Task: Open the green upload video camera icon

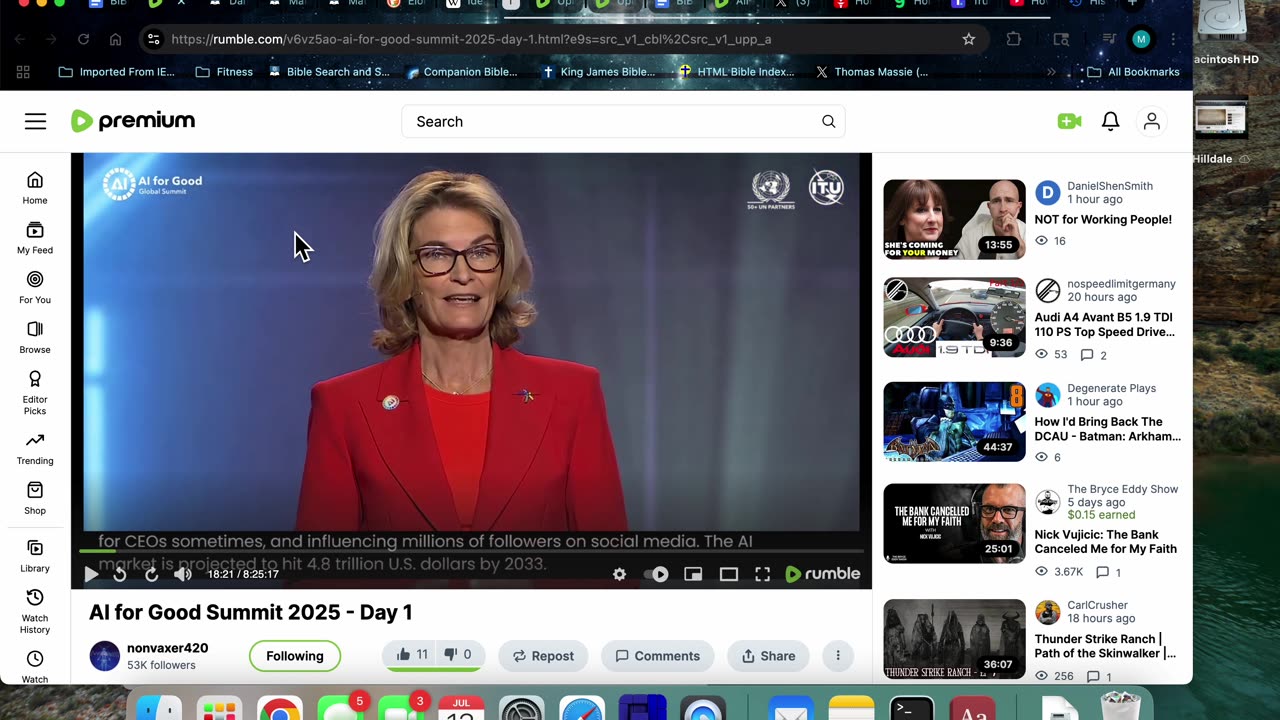Action: [1069, 121]
